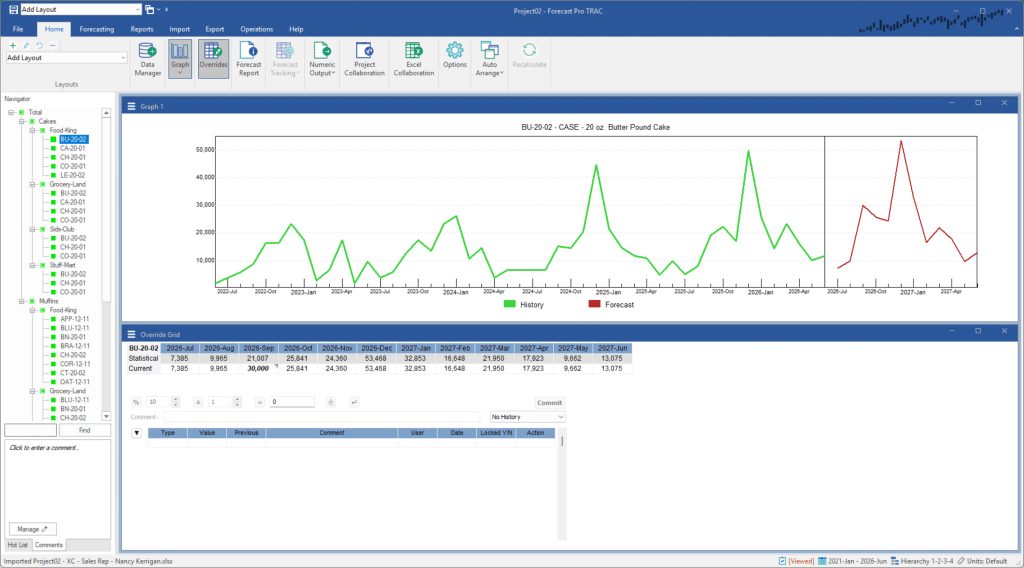
Task: Click the red Forecast legend swatch
Action: pos(594,303)
